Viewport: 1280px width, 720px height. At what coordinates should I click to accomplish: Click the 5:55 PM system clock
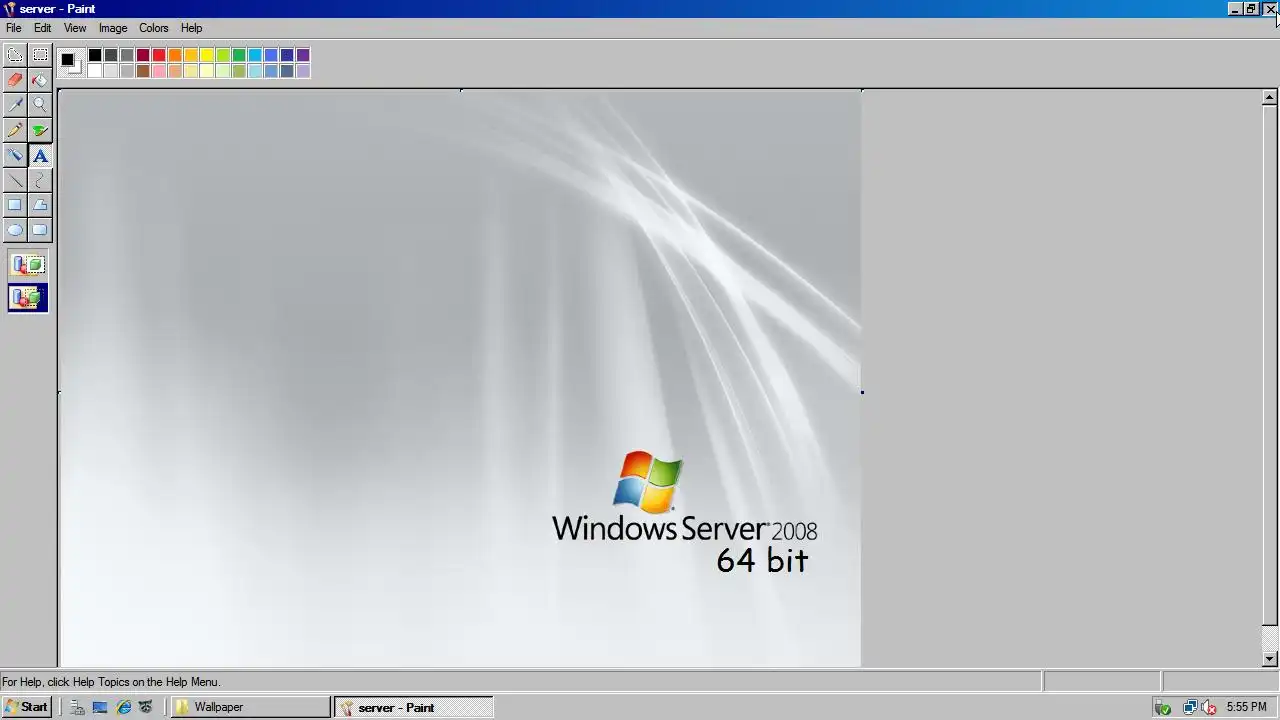[x=1246, y=707]
